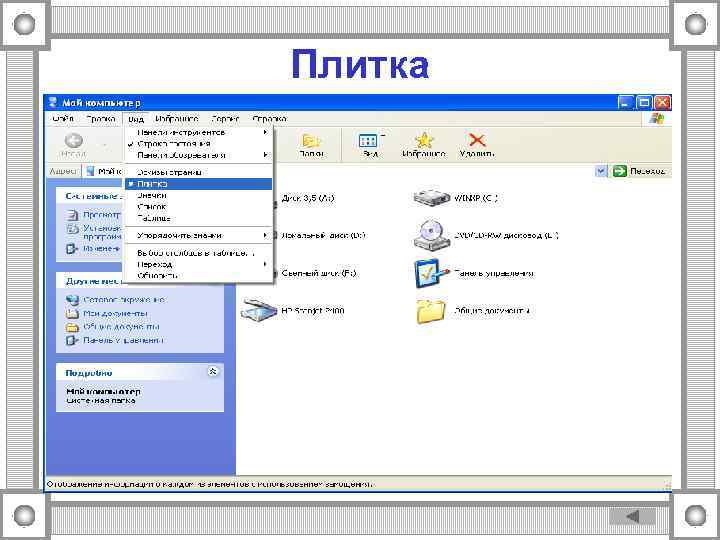Screen dimensions: 720x540
Task: Select the HP Scanjet scanner icon
Action: click(x=259, y=309)
